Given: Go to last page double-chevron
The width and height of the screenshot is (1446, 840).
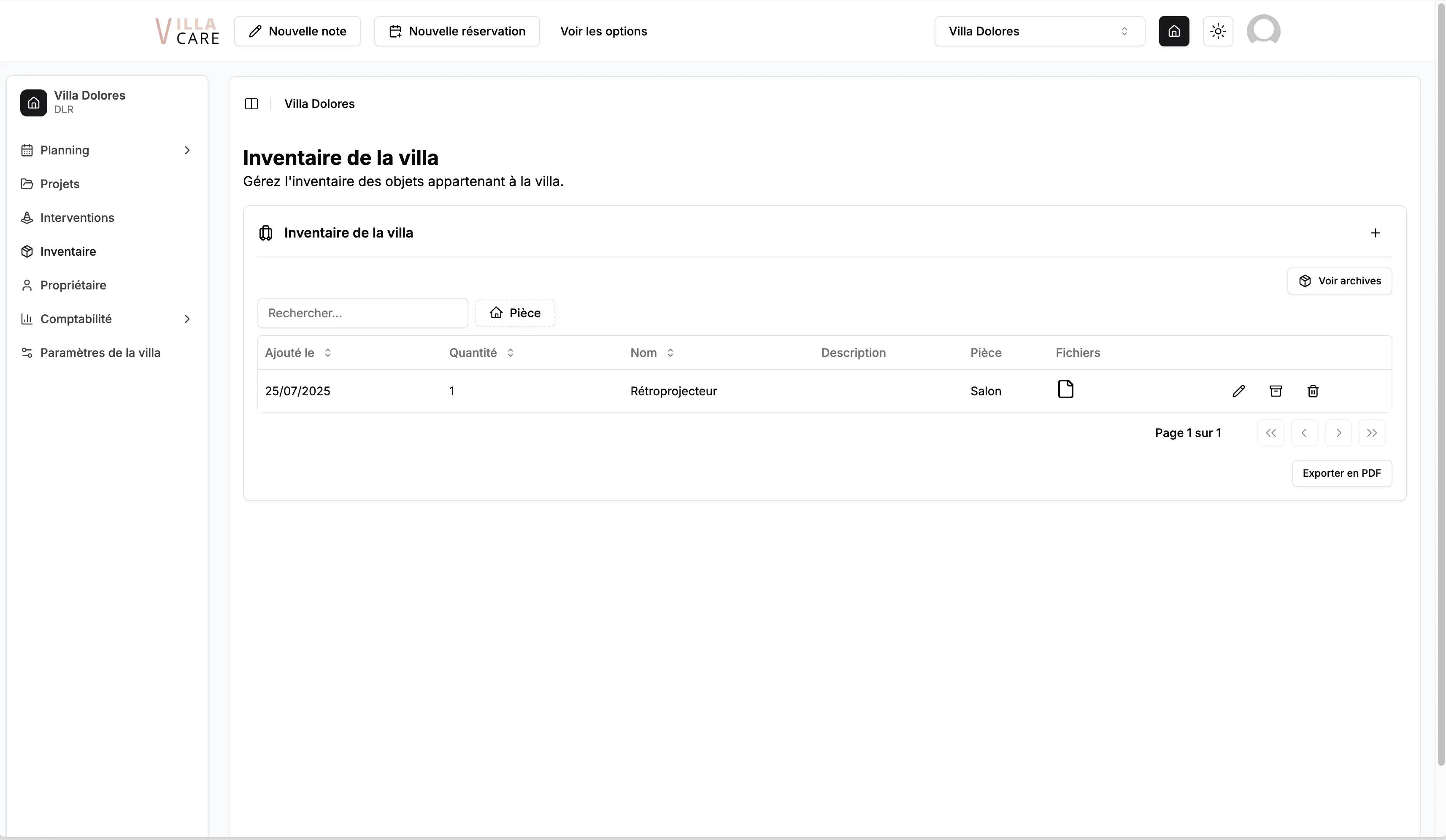Looking at the screenshot, I should 1372,432.
